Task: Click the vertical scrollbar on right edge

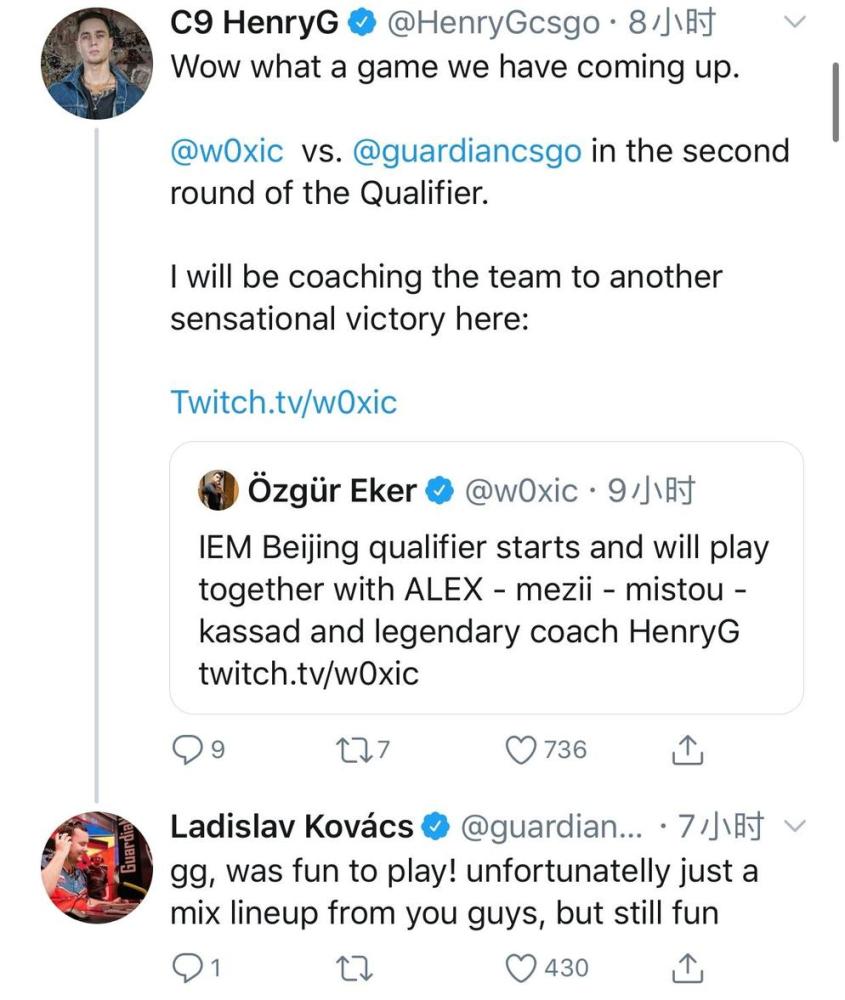Action: (836, 100)
